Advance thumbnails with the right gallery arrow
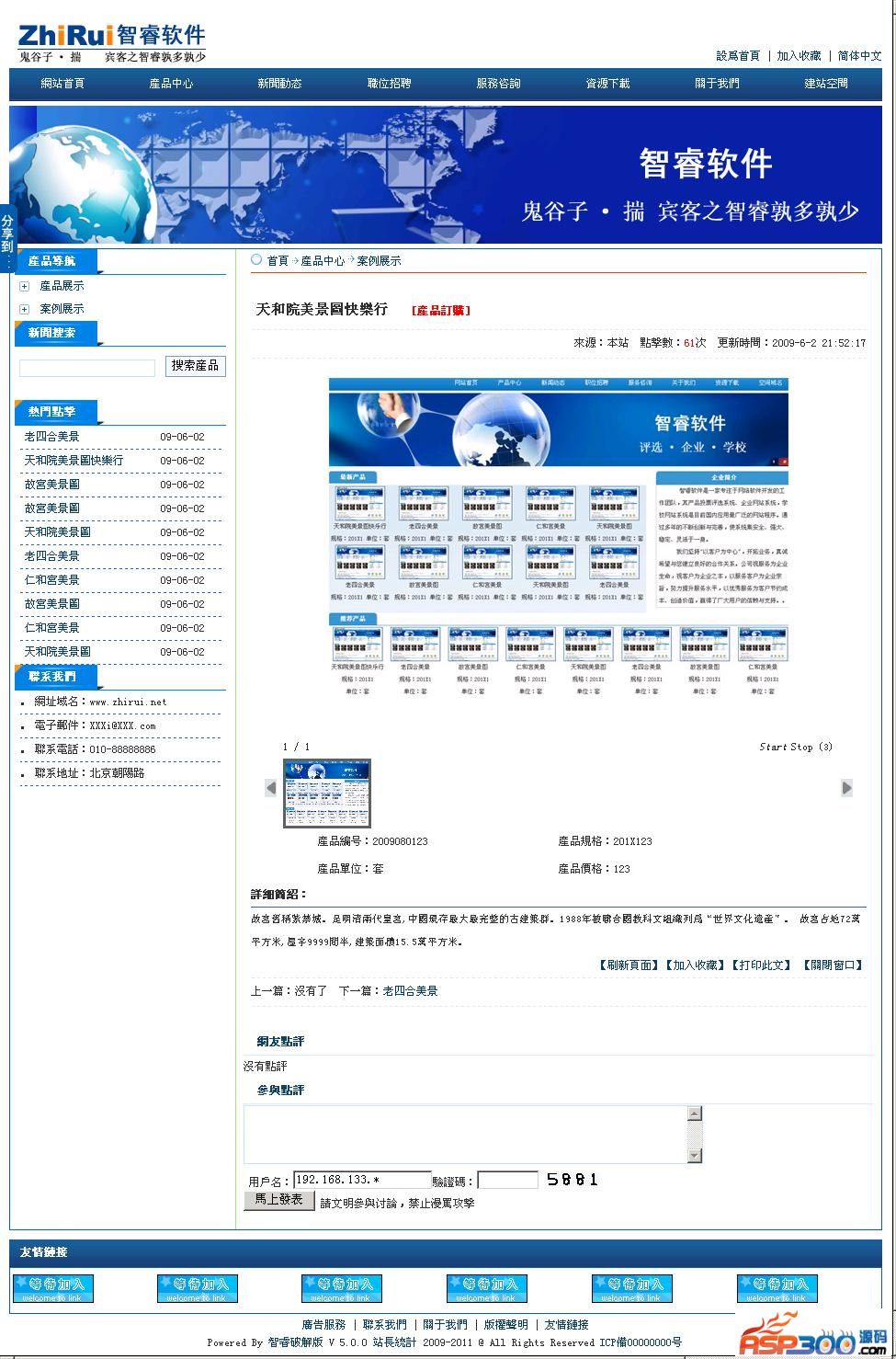 tap(846, 788)
